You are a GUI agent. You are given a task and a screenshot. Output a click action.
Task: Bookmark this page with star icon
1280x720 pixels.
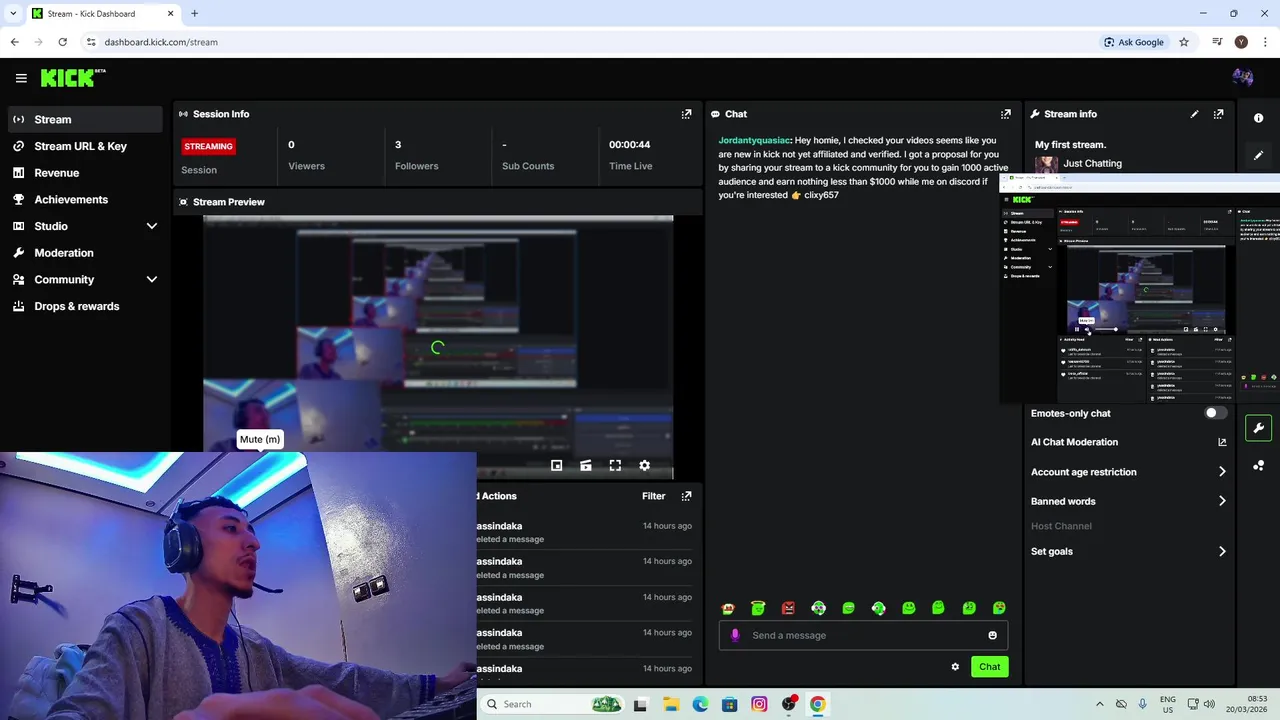[x=1184, y=42]
